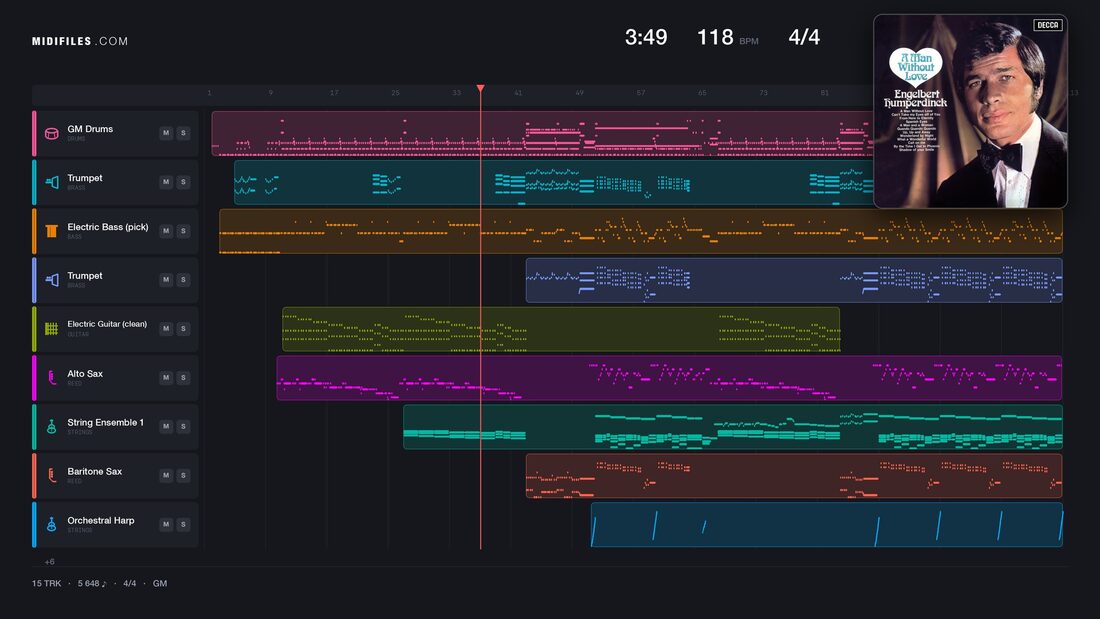This screenshot has width=1100, height=619.
Task: Select the GM Drums track name
Action: pyautogui.click(x=90, y=129)
